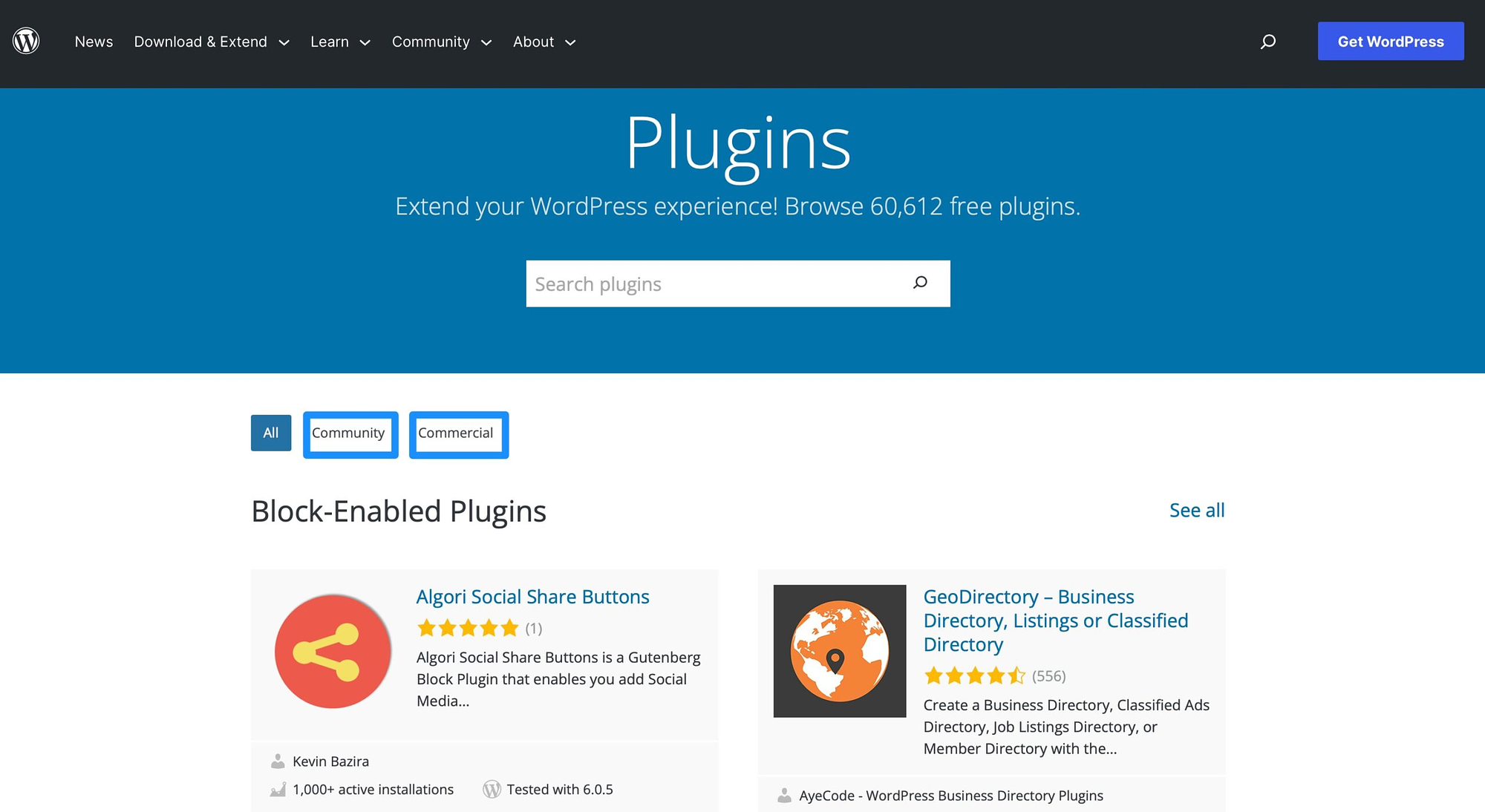Click the search icon inside plugins search bar
Image resolution: width=1485 pixels, height=812 pixels.
(x=920, y=282)
